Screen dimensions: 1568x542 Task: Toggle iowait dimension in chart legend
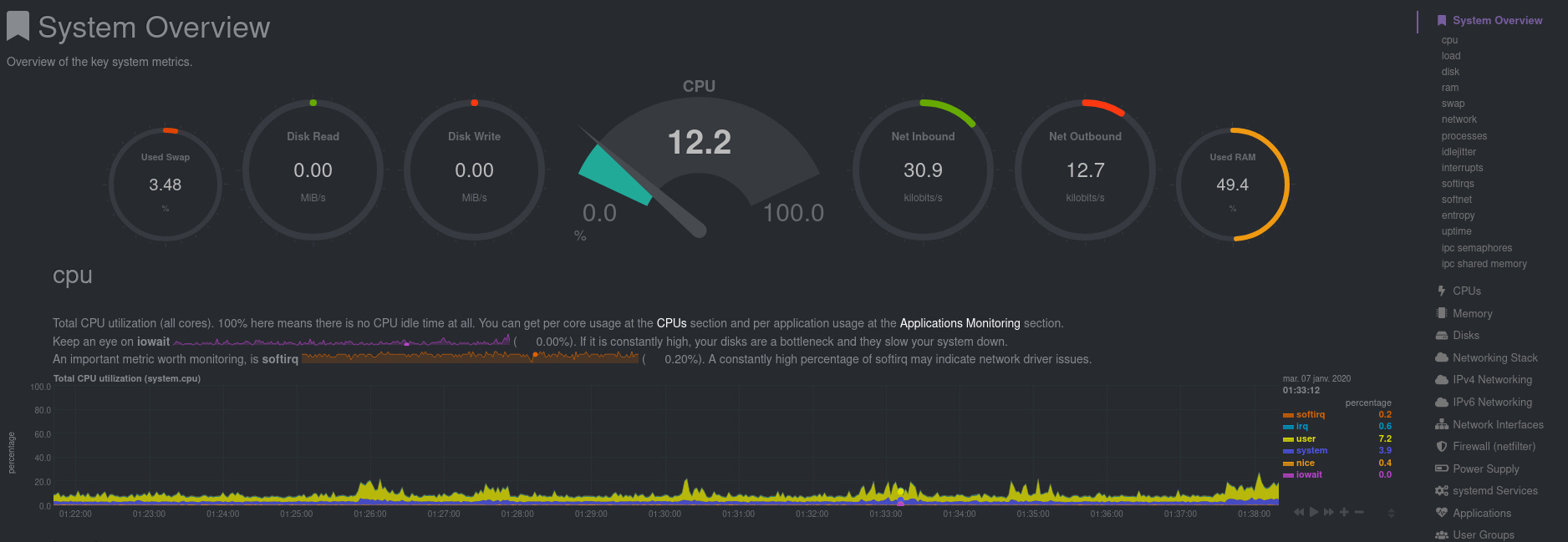coord(1309,474)
